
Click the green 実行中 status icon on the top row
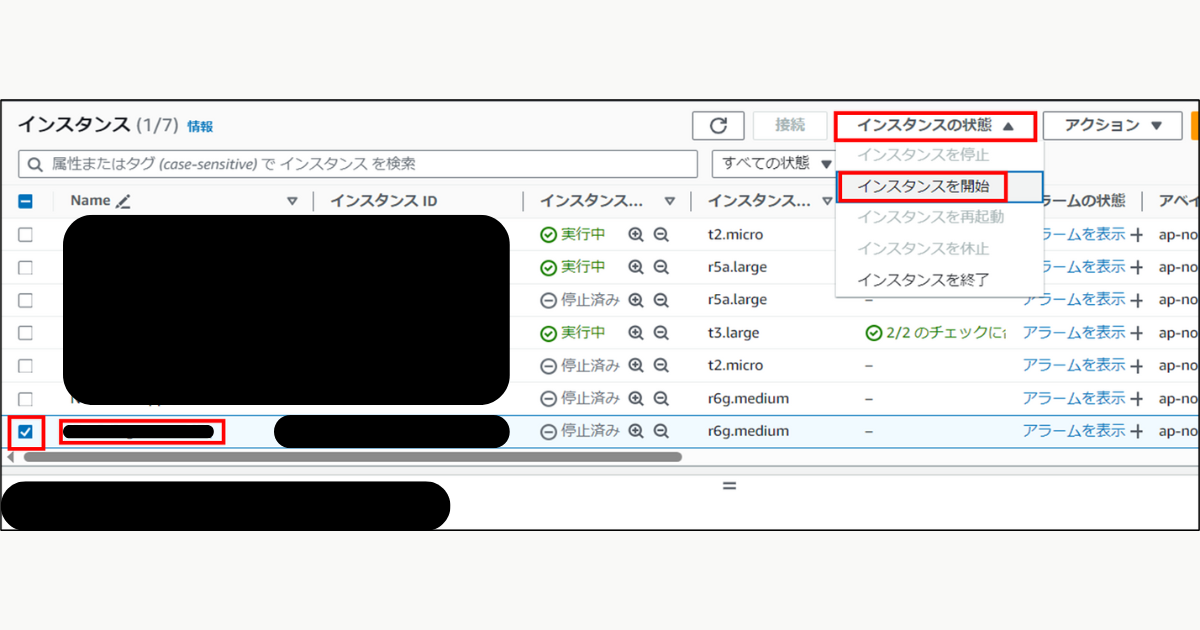(x=548, y=233)
